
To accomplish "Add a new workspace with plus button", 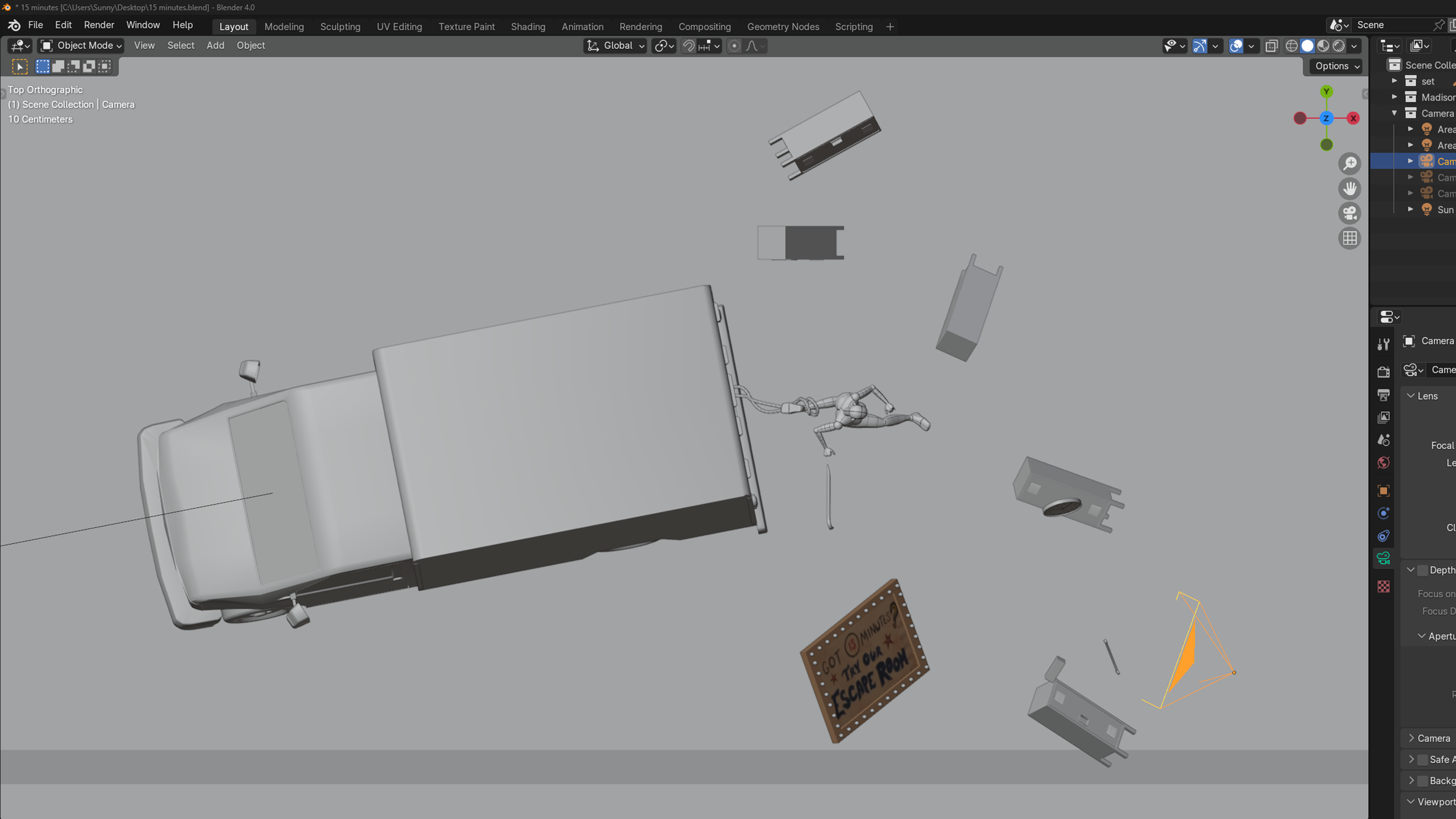I will click(889, 27).
